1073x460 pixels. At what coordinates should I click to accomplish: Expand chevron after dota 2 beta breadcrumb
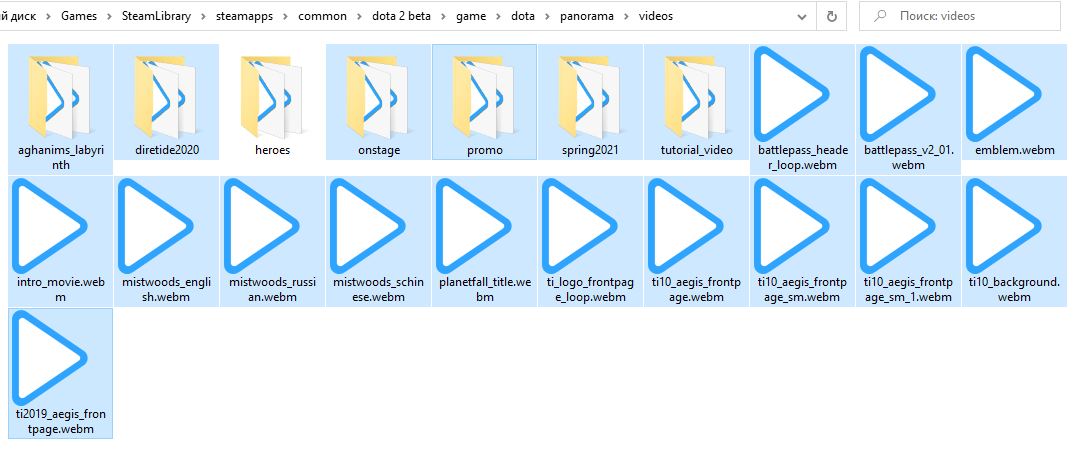(444, 16)
